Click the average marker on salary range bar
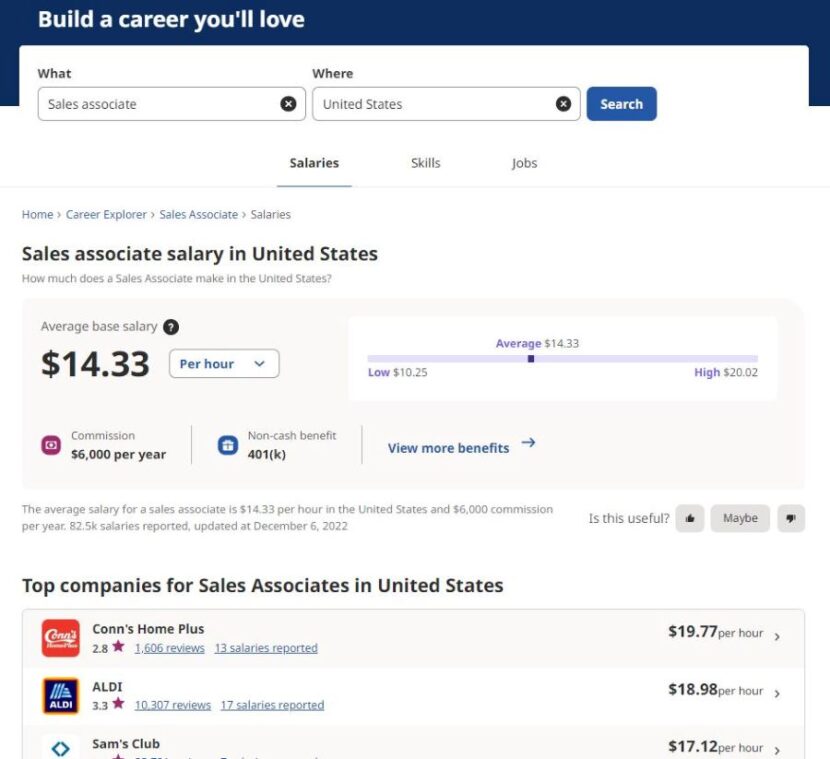This screenshot has width=830, height=759. click(531, 358)
